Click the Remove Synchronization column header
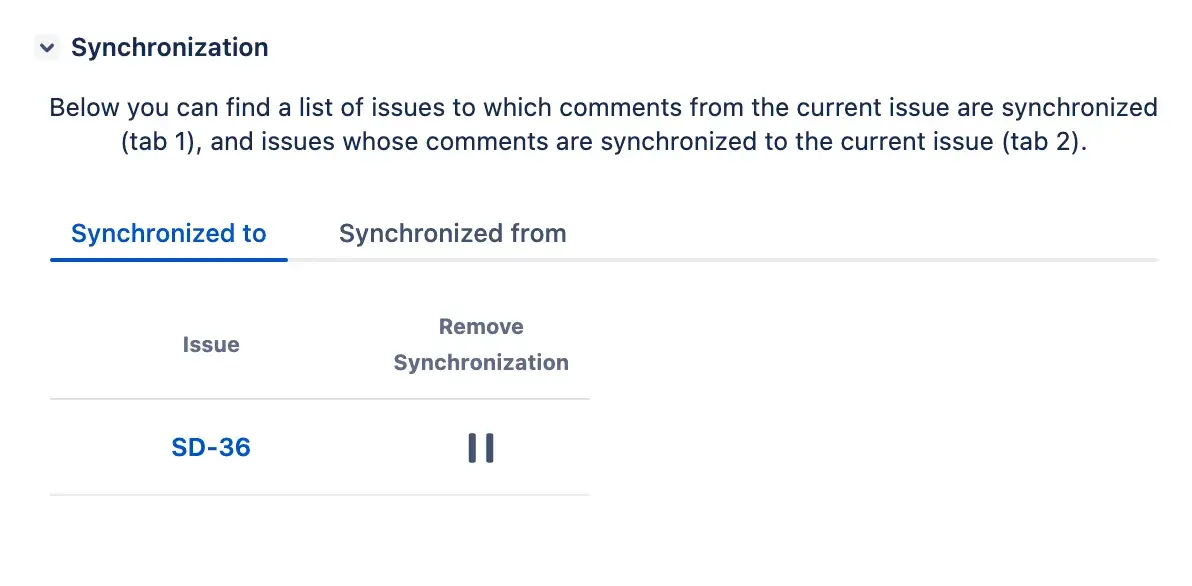Image resolution: width=1192 pixels, height=586 pixels. (480, 344)
